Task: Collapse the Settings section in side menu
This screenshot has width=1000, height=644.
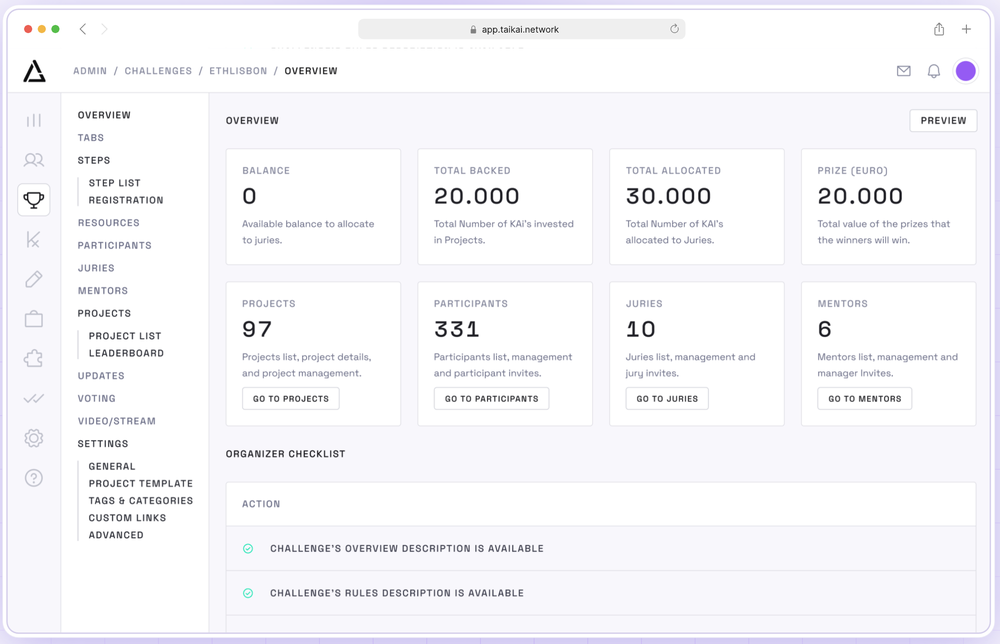Action: 103,444
